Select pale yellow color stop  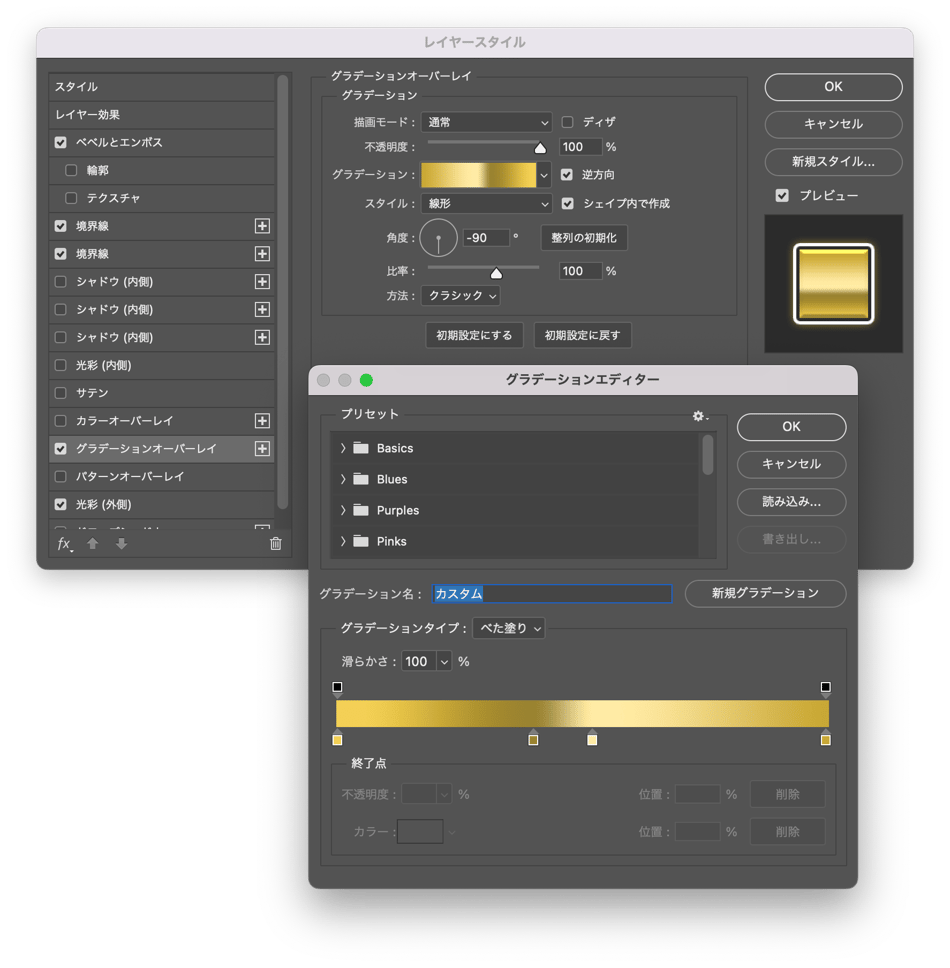[592, 738]
